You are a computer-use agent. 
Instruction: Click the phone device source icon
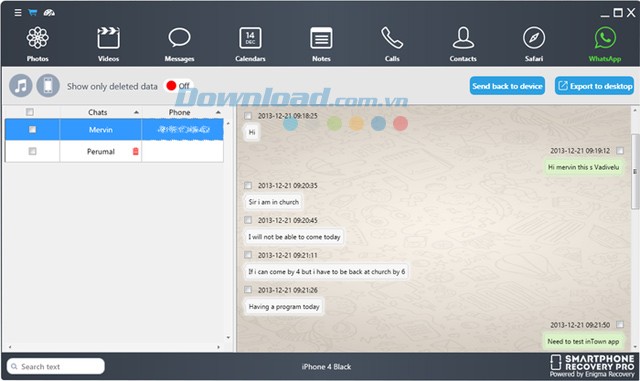(48, 86)
